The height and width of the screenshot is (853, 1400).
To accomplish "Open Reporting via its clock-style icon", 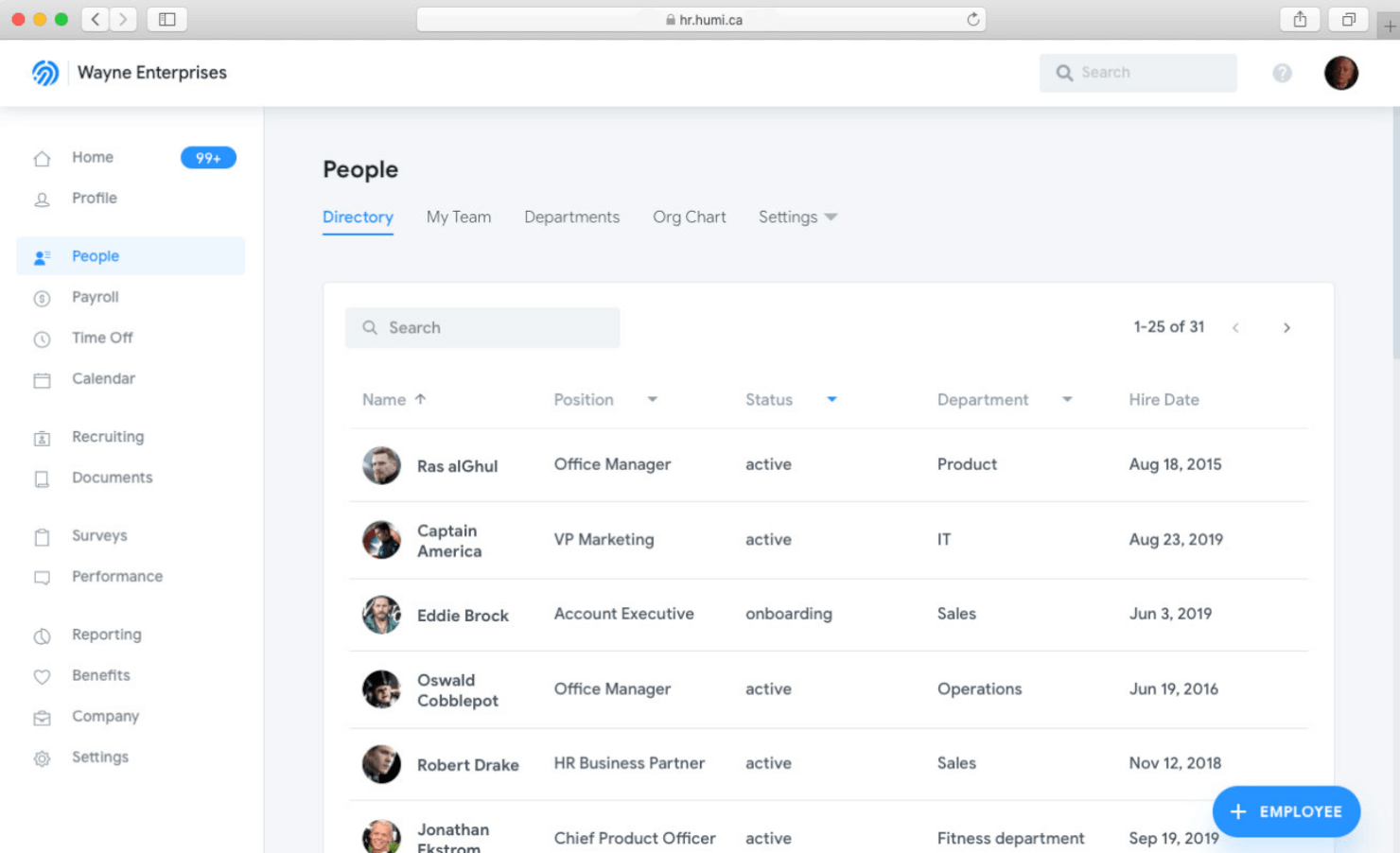I will [42, 635].
